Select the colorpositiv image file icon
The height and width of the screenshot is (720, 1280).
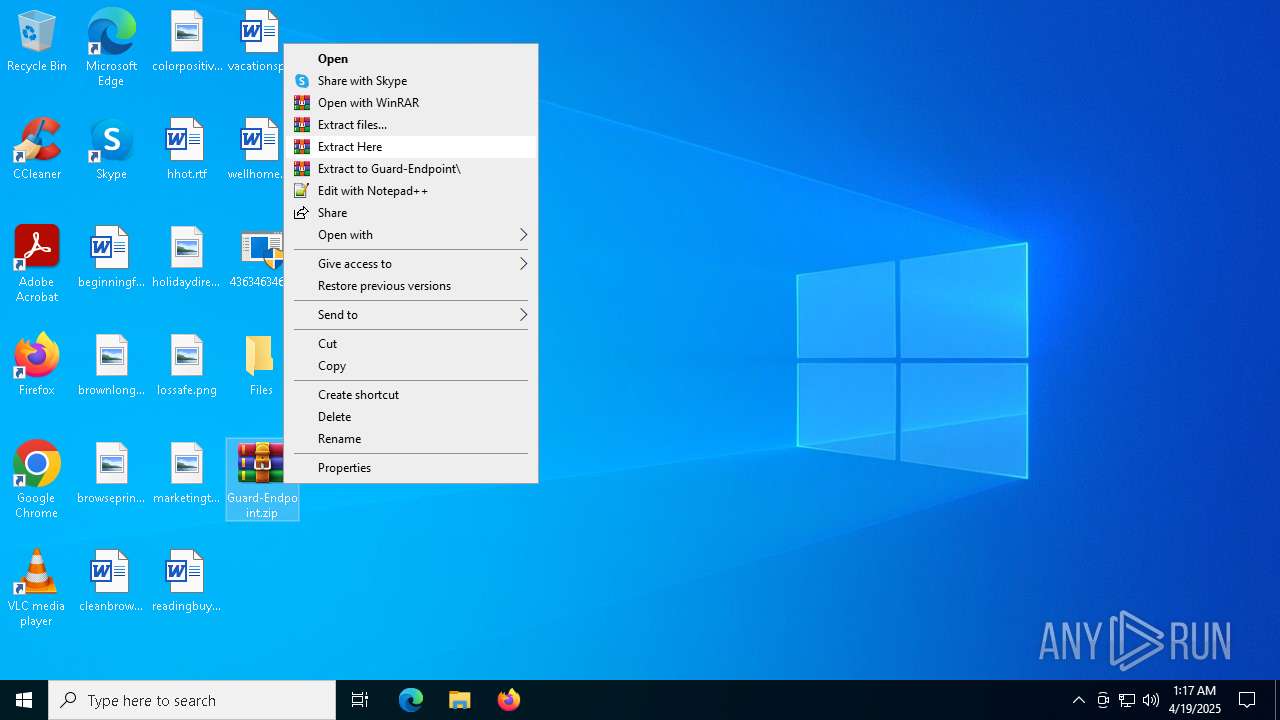pyautogui.click(x=186, y=42)
